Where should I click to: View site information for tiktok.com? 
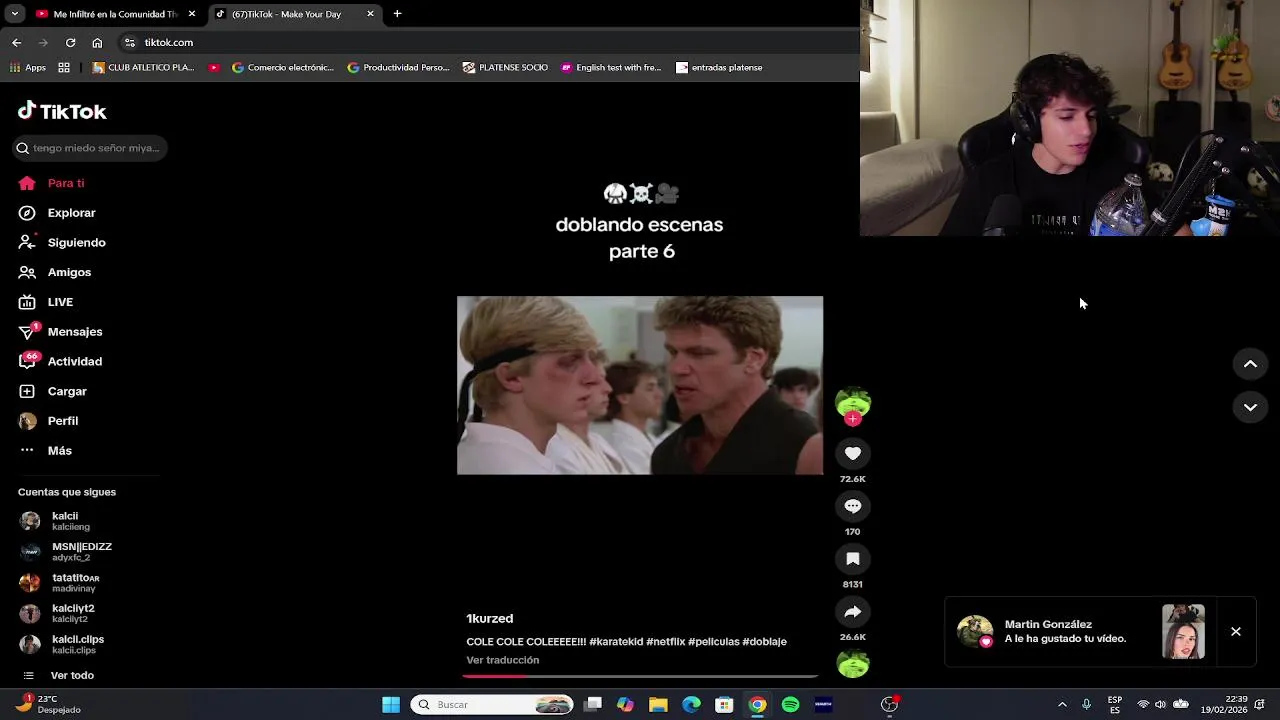tap(129, 43)
